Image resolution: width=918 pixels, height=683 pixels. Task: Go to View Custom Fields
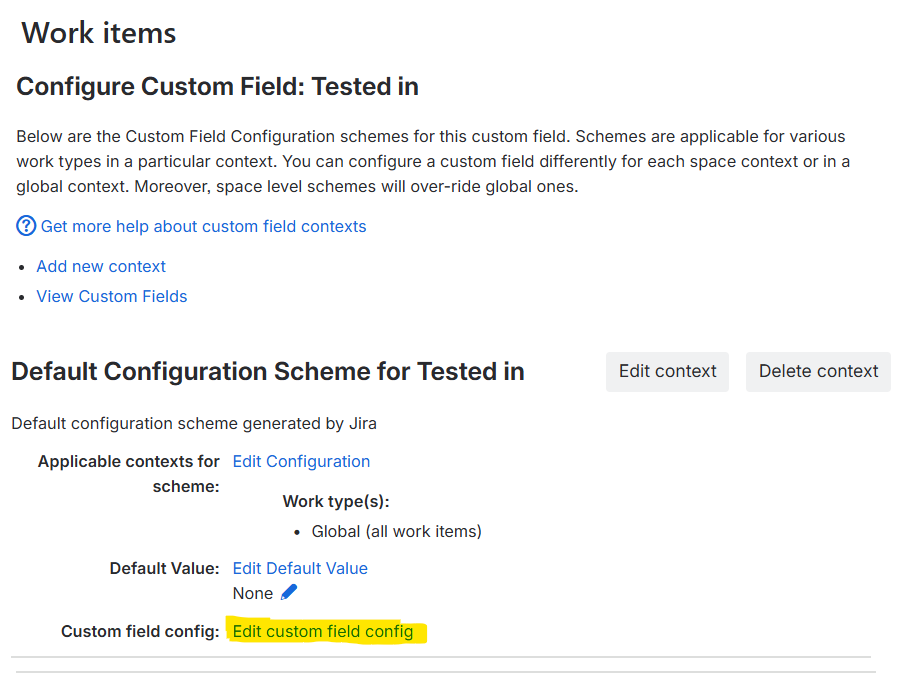(x=112, y=296)
